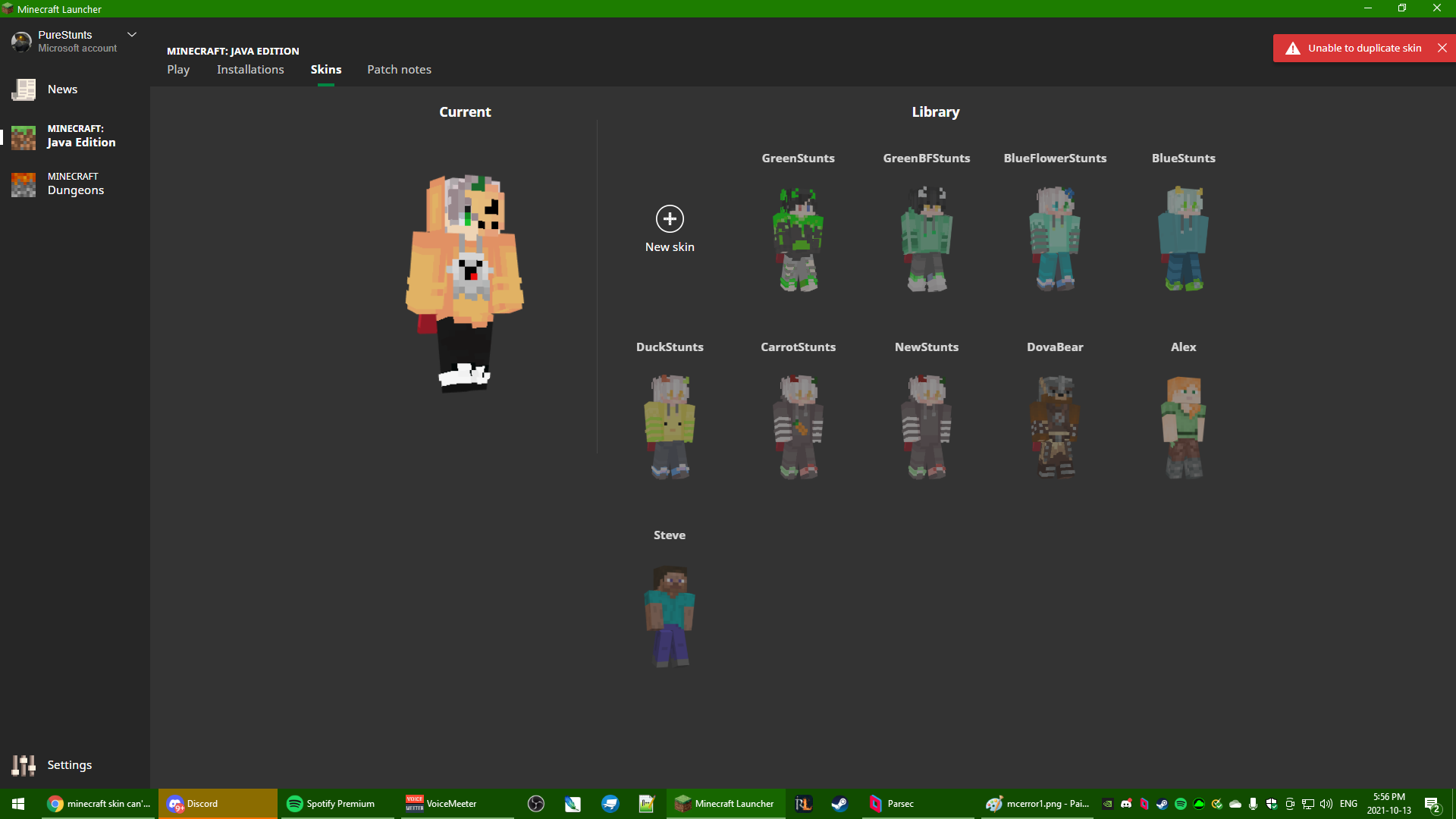The height and width of the screenshot is (819, 1456).
Task: Dismiss the duplicate skin error notification
Action: (1442, 48)
